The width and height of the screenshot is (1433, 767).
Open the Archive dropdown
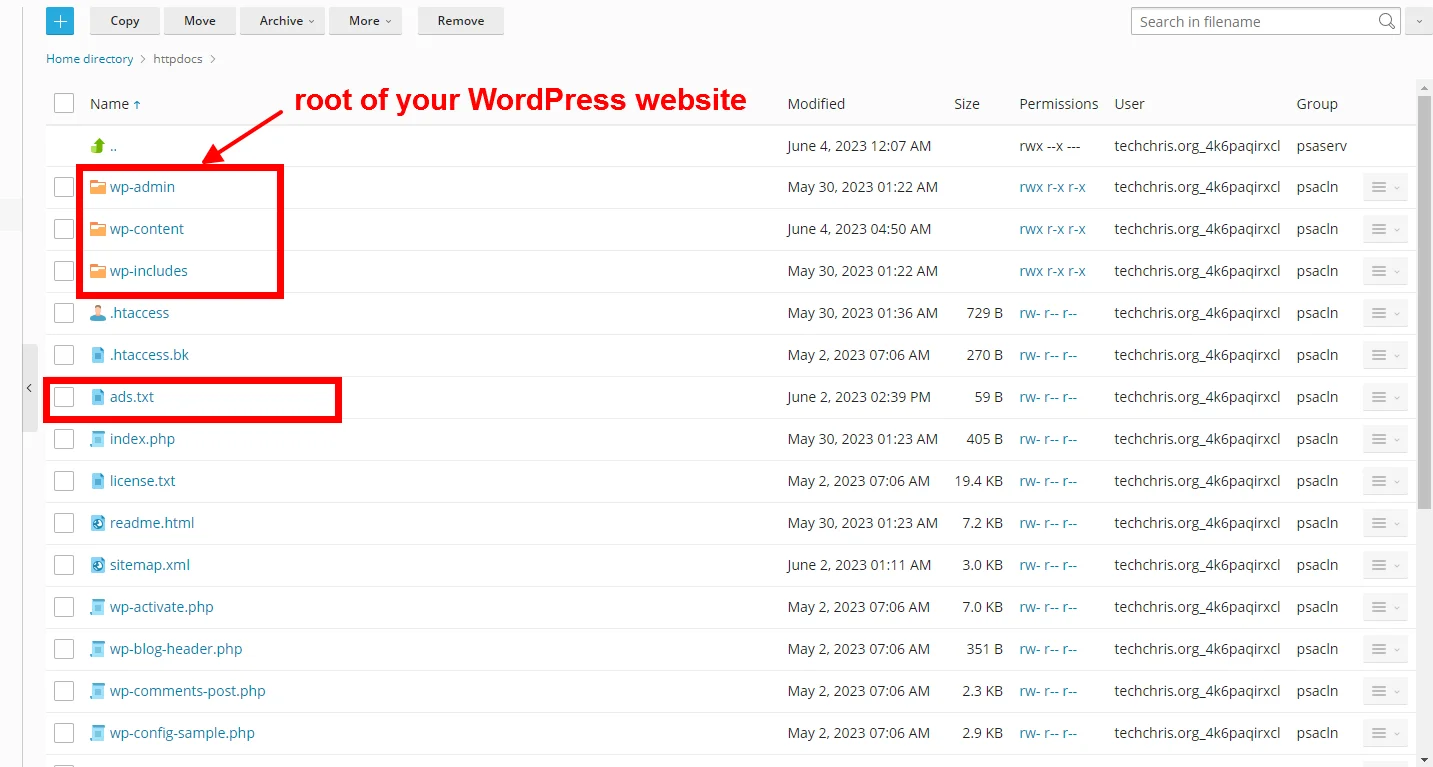click(x=287, y=21)
